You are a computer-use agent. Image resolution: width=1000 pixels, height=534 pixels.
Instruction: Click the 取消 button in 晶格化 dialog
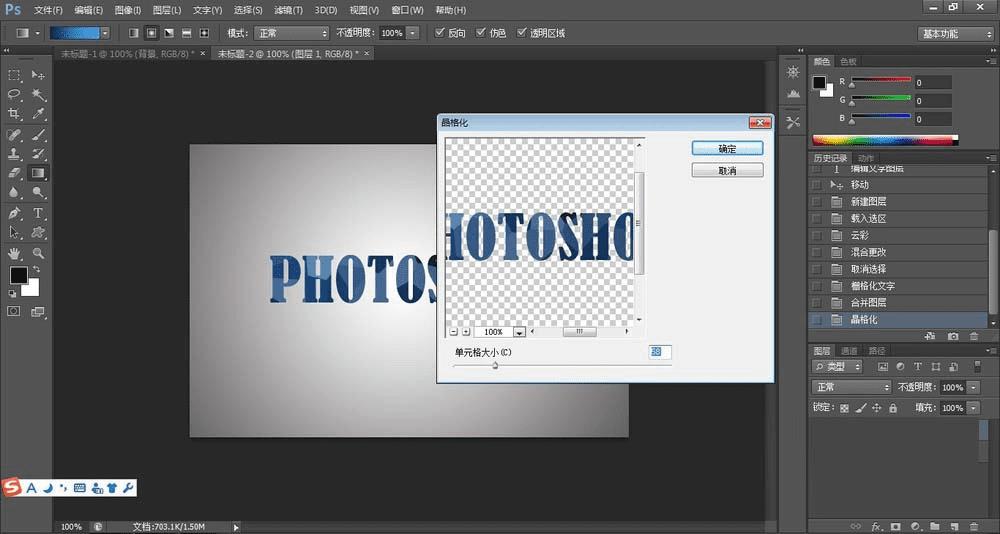point(727,171)
